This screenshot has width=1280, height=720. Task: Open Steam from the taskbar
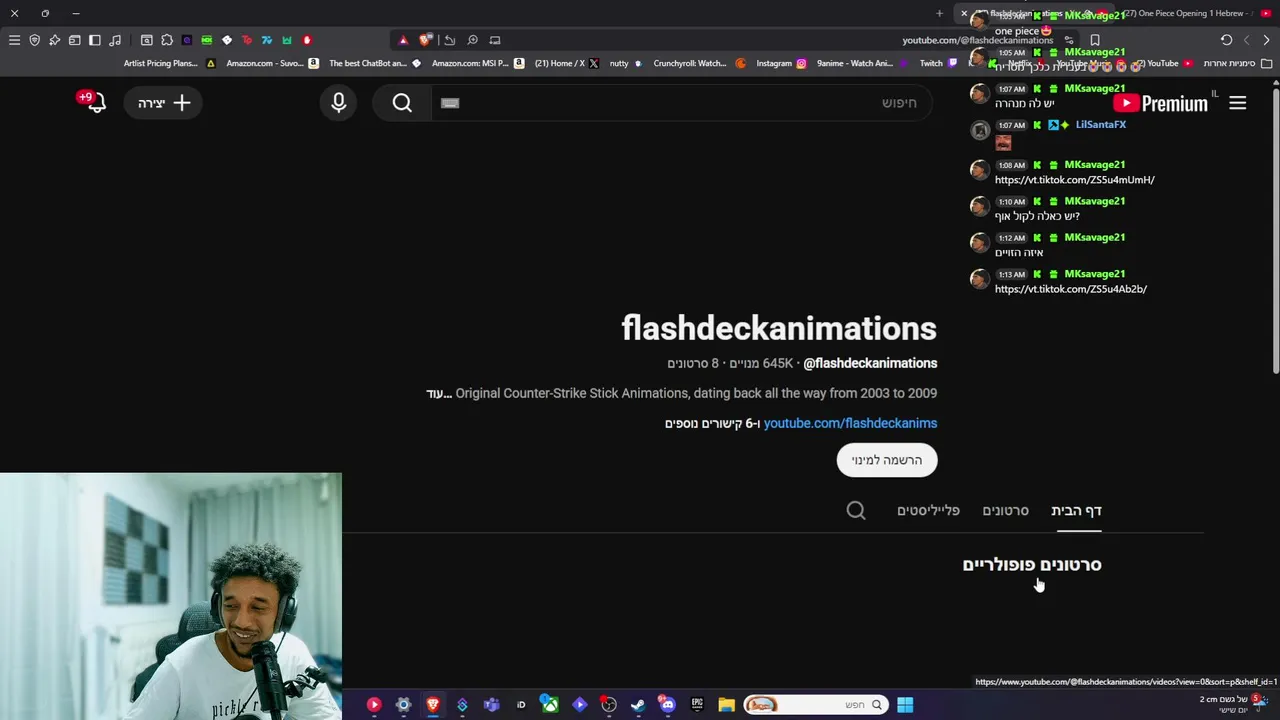[638, 705]
